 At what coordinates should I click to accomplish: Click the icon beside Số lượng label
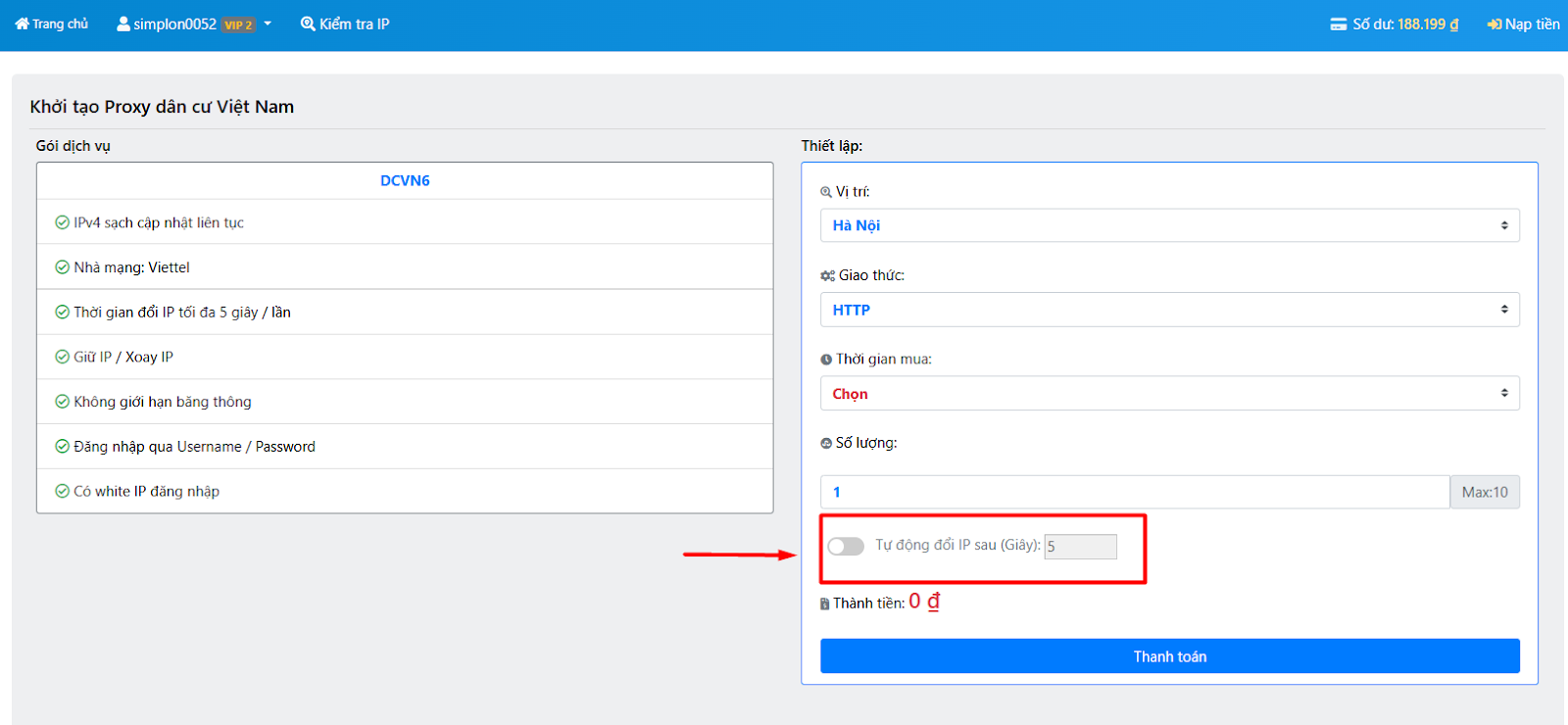[826, 444]
